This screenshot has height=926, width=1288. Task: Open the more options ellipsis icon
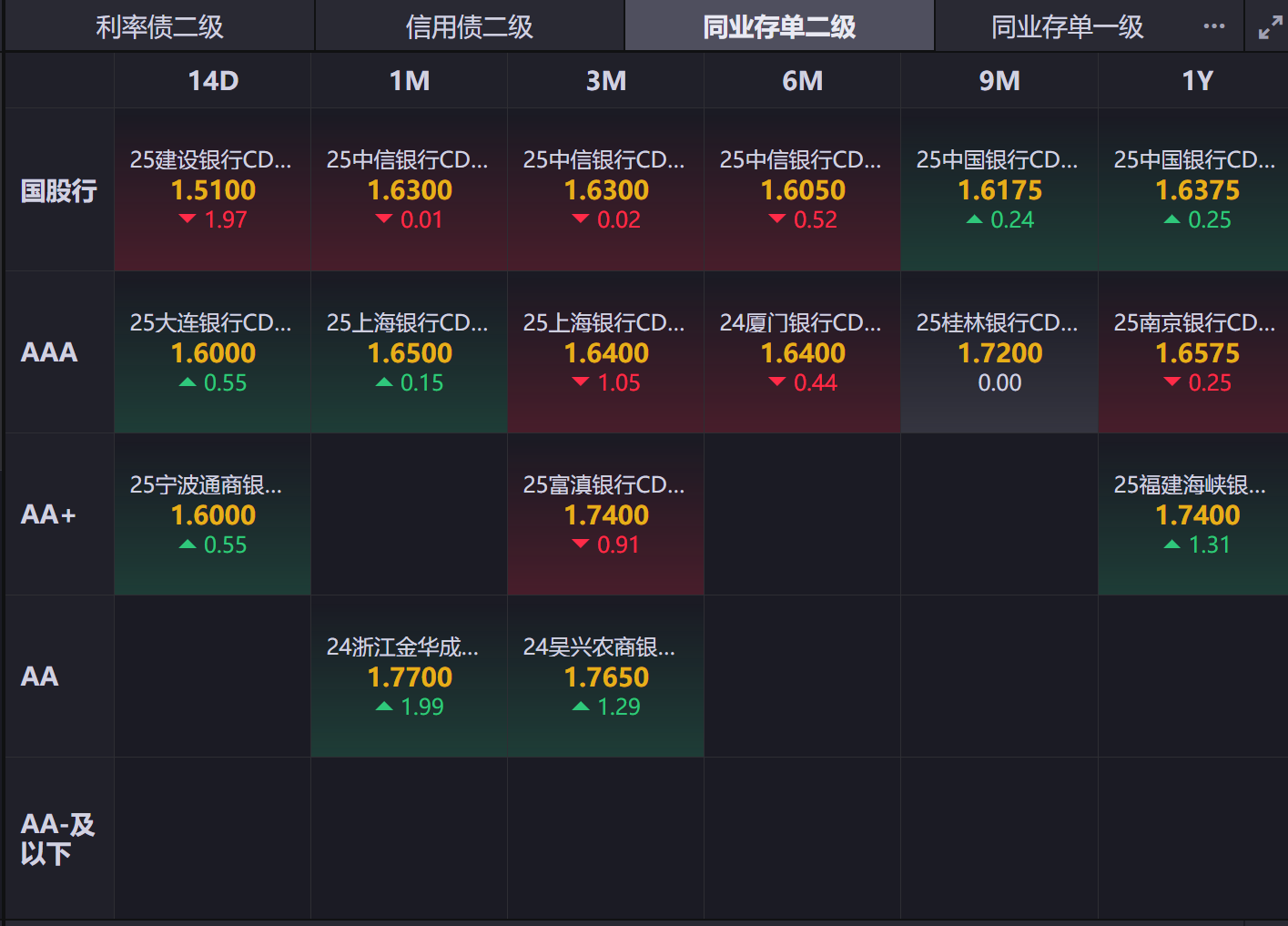click(x=1213, y=26)
